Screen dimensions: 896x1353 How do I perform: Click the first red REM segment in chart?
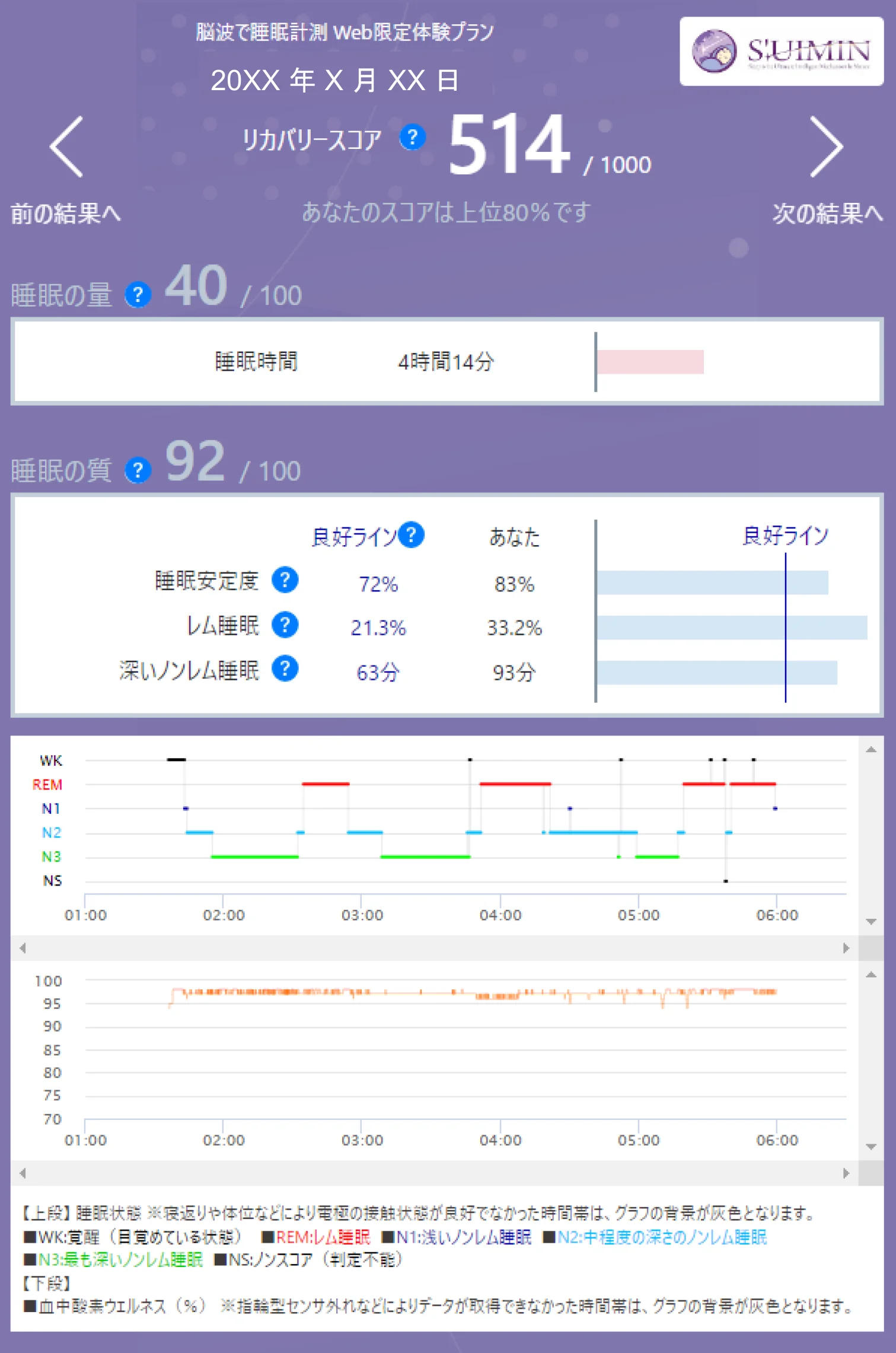click(x=326, y=784)
